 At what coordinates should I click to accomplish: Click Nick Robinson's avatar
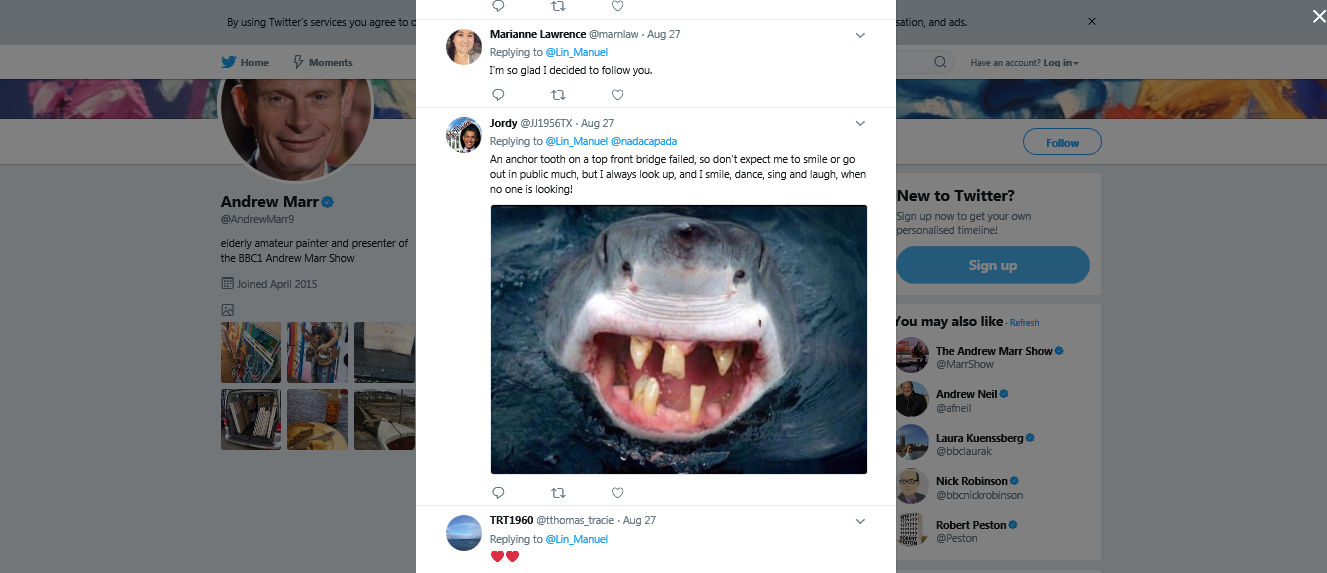pos(912,486)
